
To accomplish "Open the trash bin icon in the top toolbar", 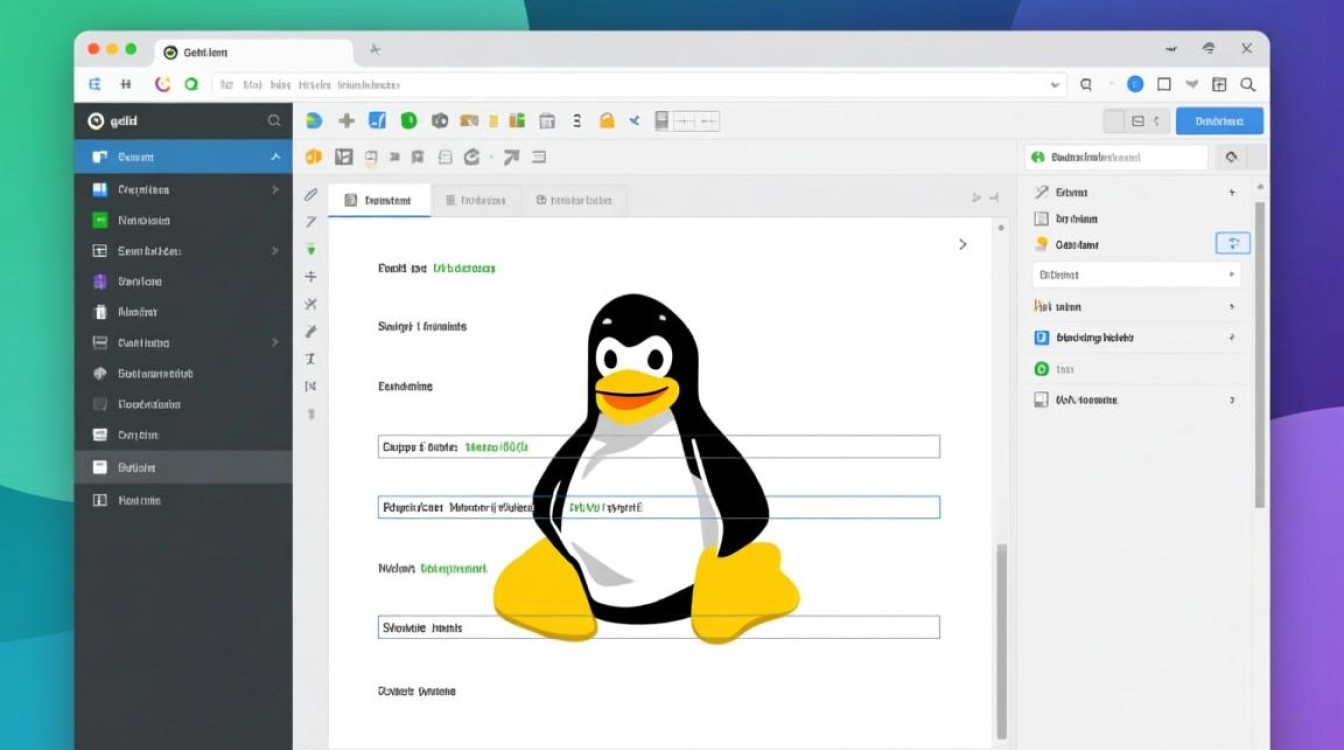I will (546, 120).
